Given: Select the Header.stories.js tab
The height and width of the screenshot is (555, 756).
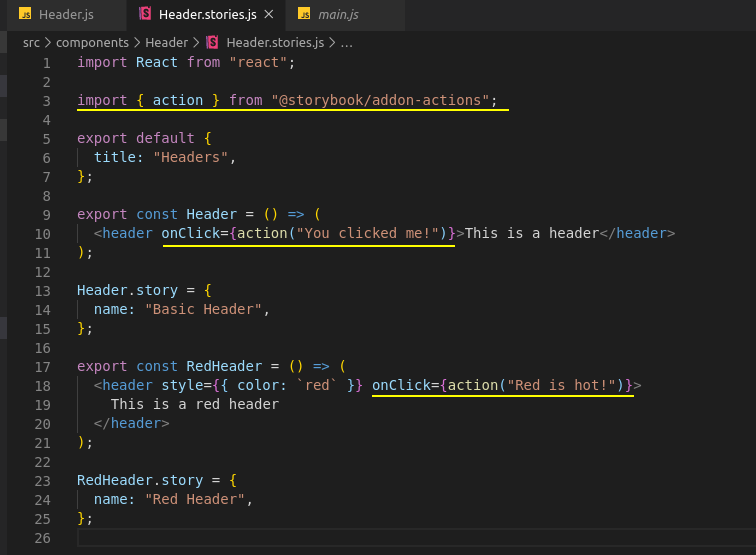Looking at the screenshot, I should tap(207, 14).
